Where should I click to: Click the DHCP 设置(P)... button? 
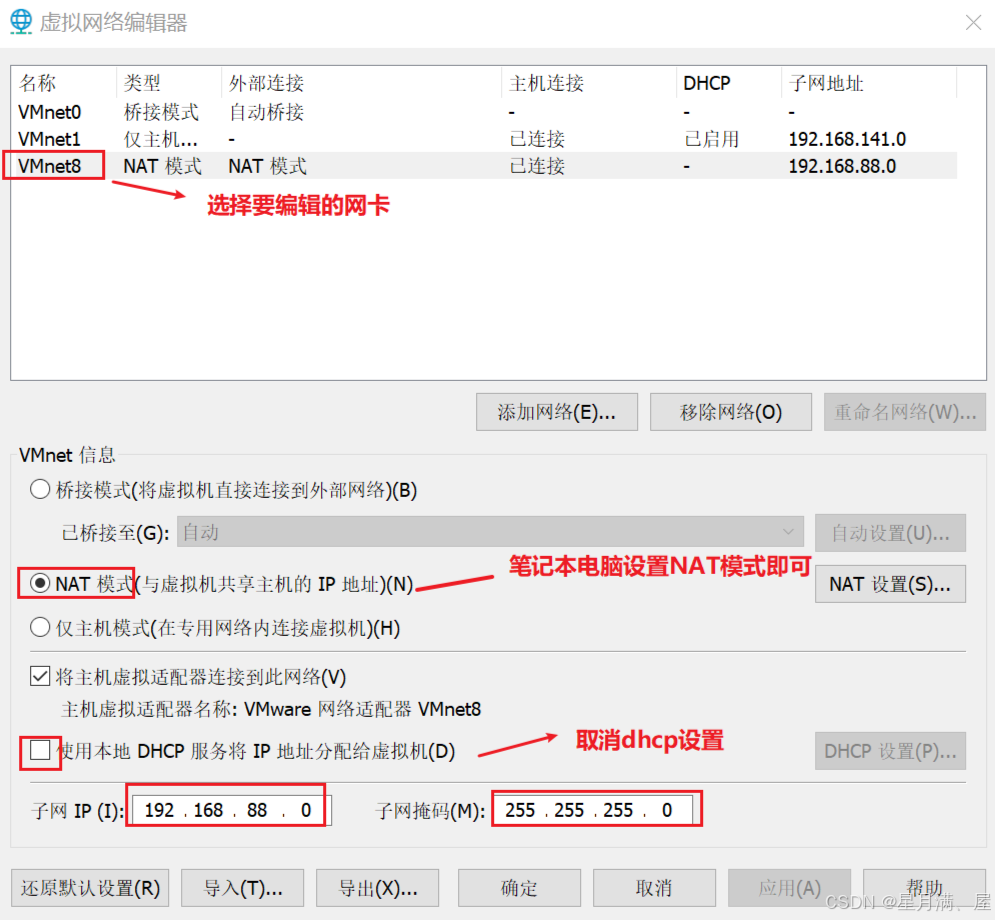(890, 751)
